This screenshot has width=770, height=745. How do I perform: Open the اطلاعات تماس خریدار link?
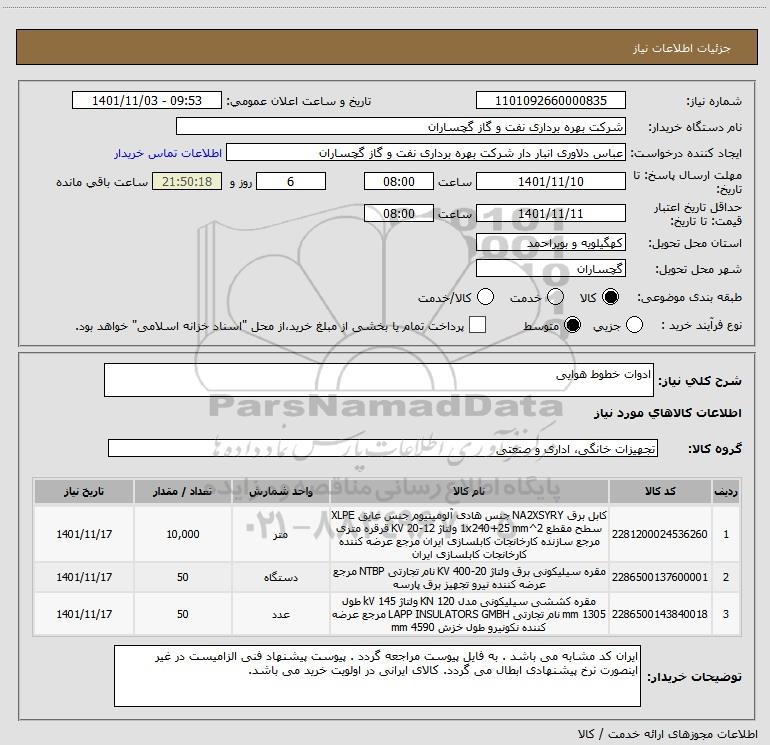pyautogui.click(x=168, y=153)
